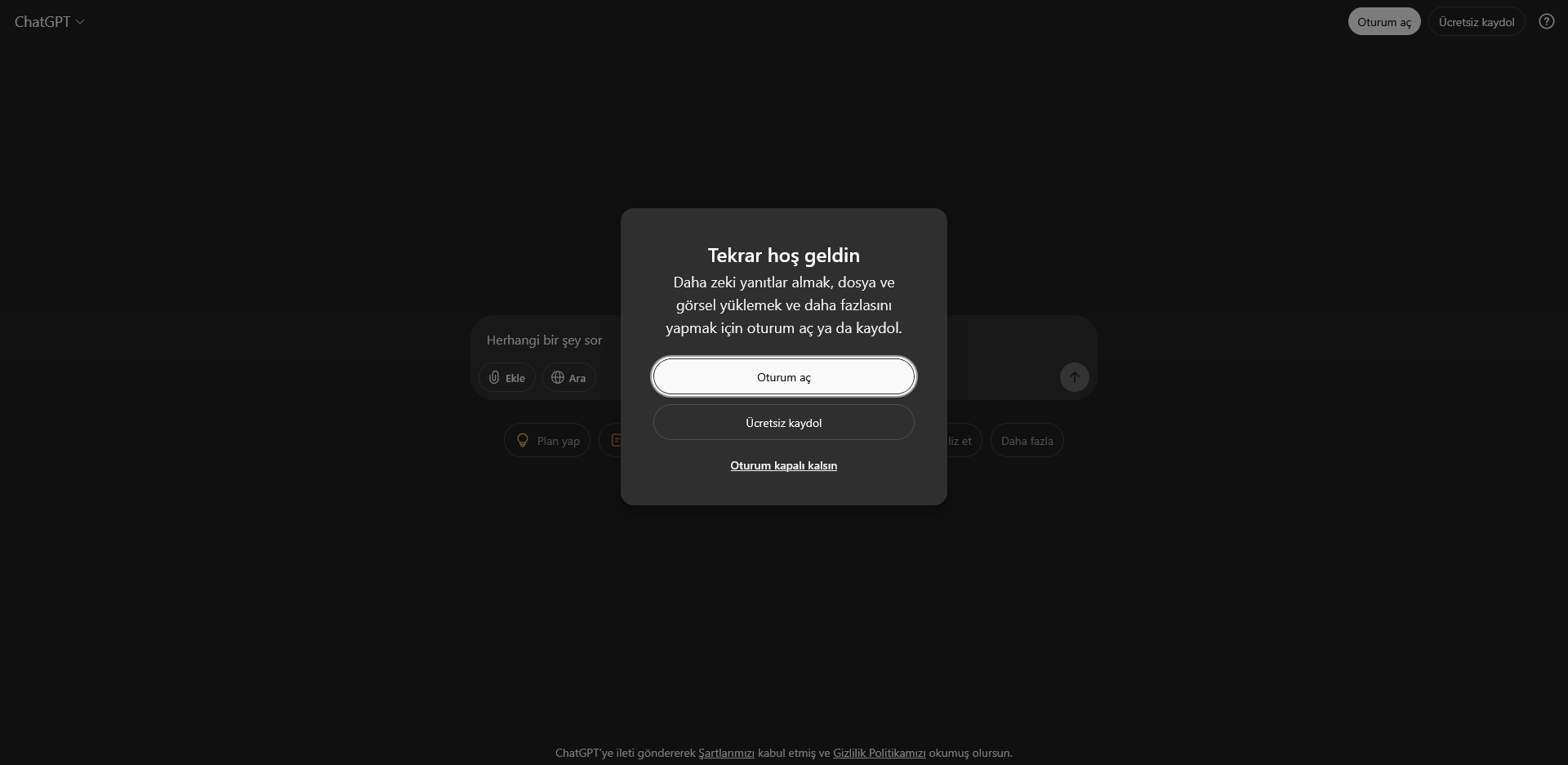1568x765 pixels.
Task: Click the white Oturum aç dialog button
Action: [784, 376]
